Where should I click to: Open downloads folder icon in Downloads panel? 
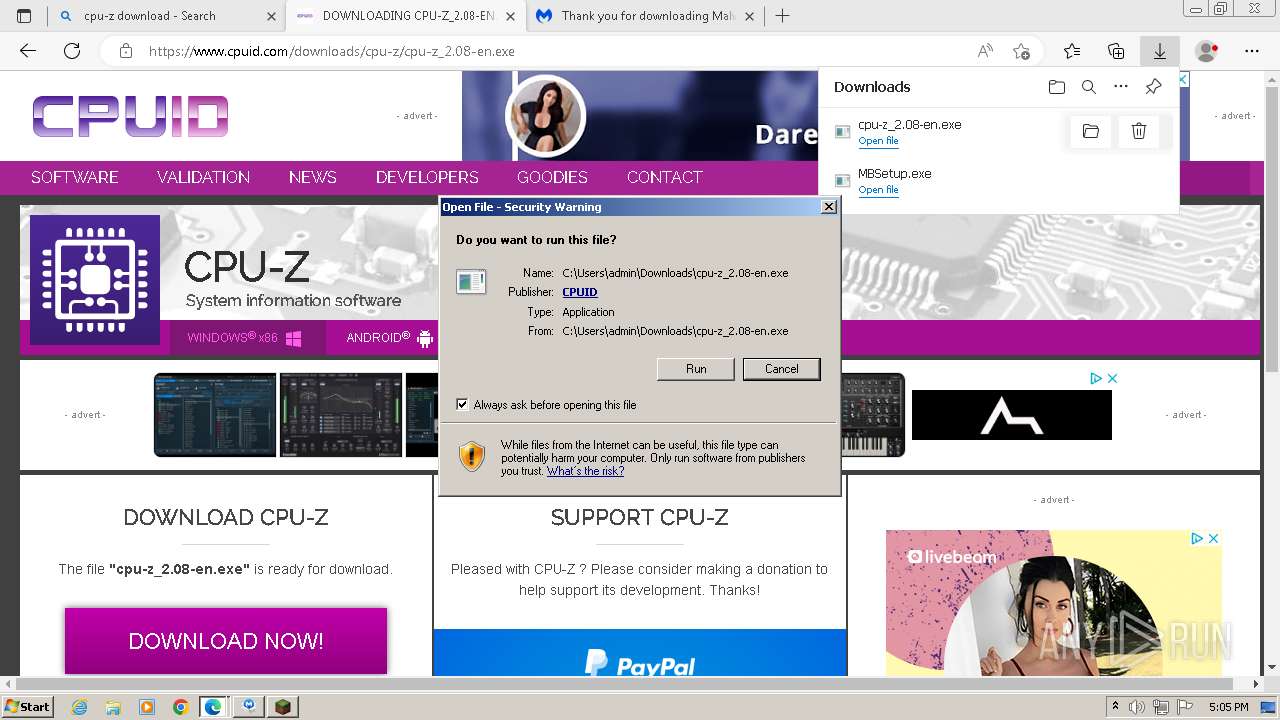[x=1057, y=87]
